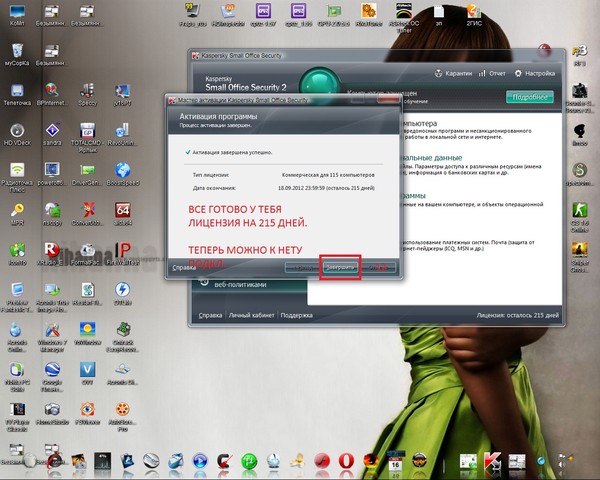
Task: Open Справка link in the activation wizard
Action: (x=184, y=268)
